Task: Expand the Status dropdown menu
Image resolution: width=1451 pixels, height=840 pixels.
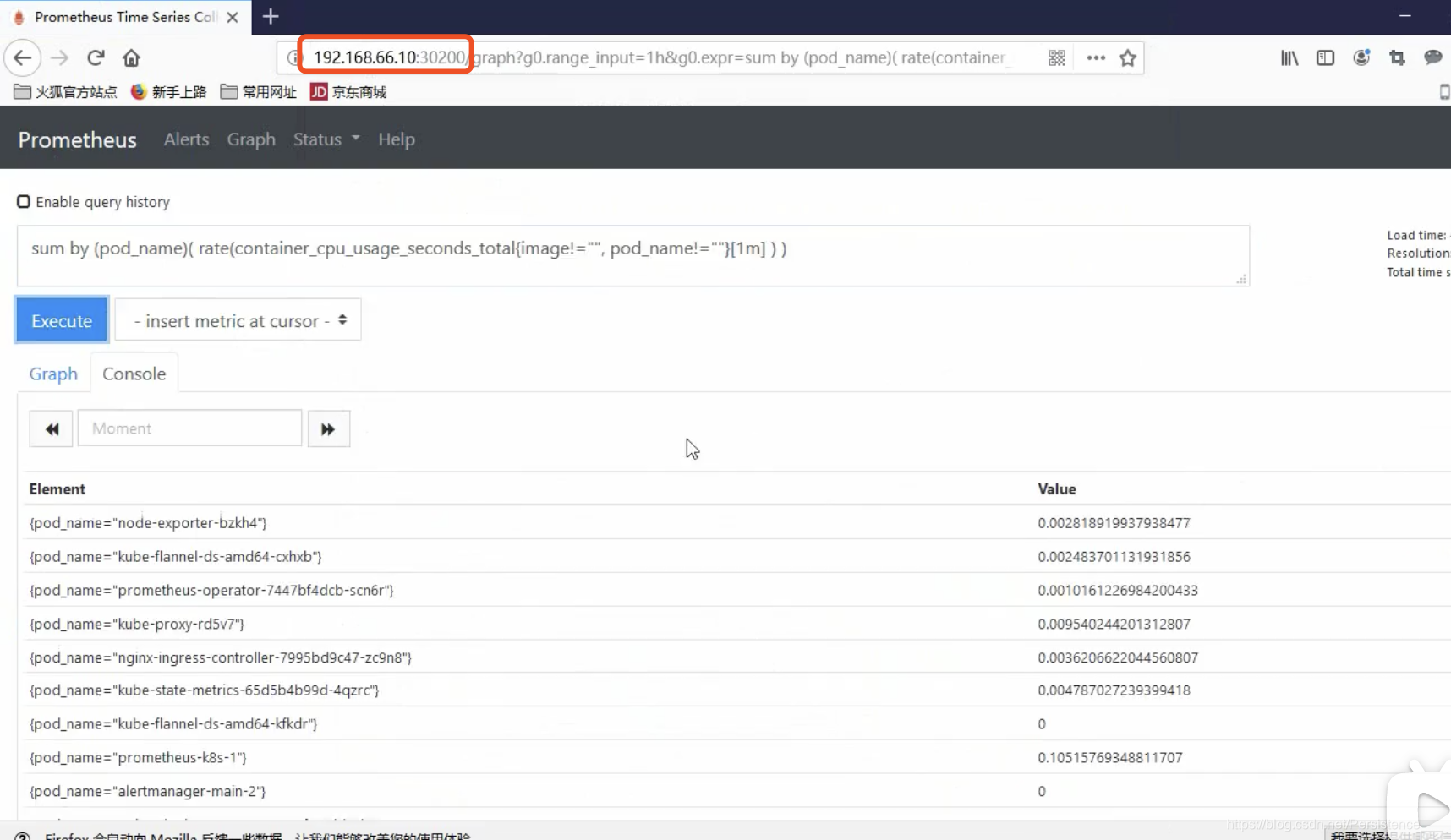Action: pyautogui.click(x=326, y=139)
